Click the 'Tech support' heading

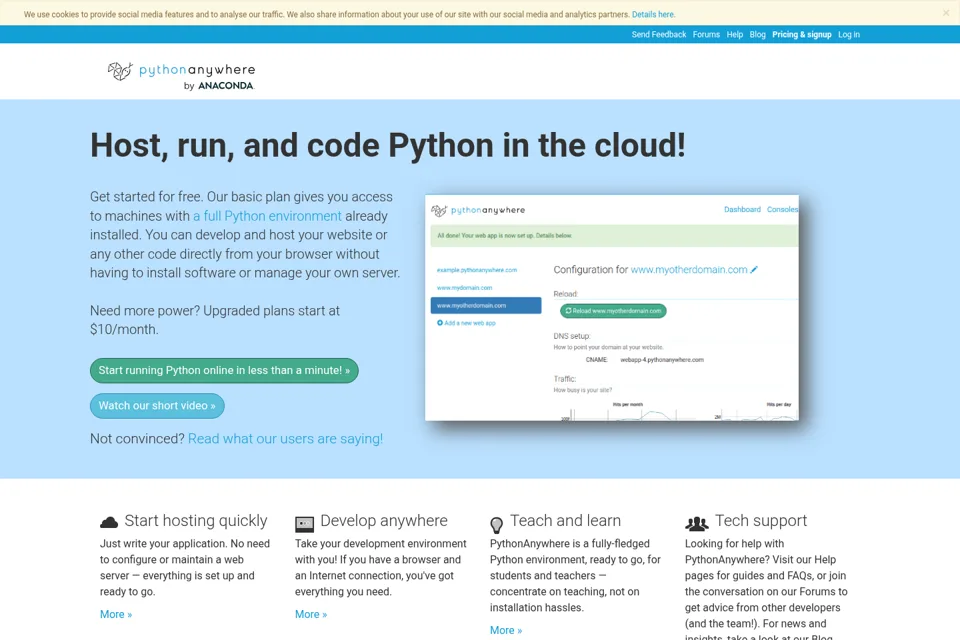761,521
